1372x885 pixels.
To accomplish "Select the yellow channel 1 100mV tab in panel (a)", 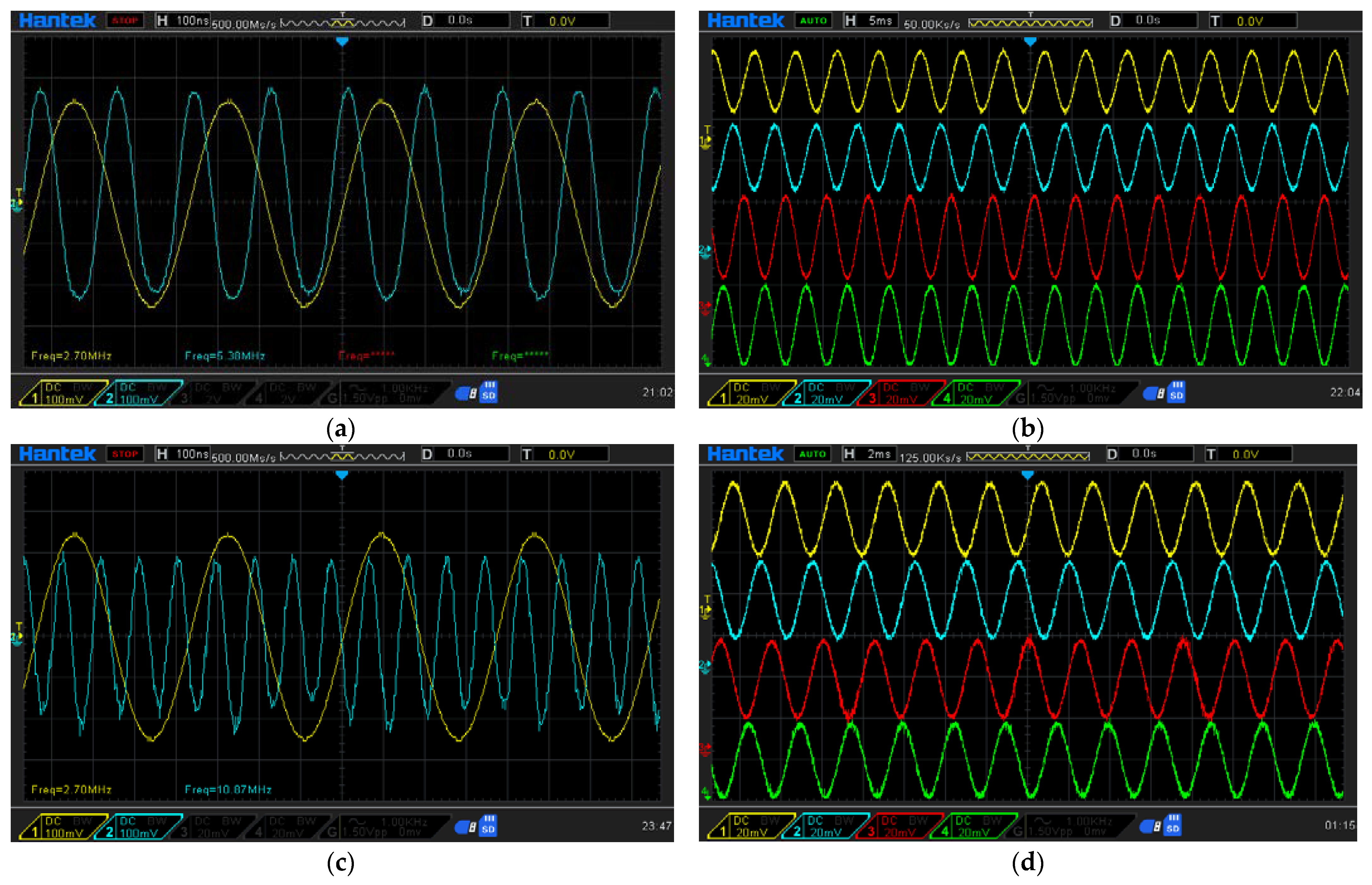I will point(63,393).
